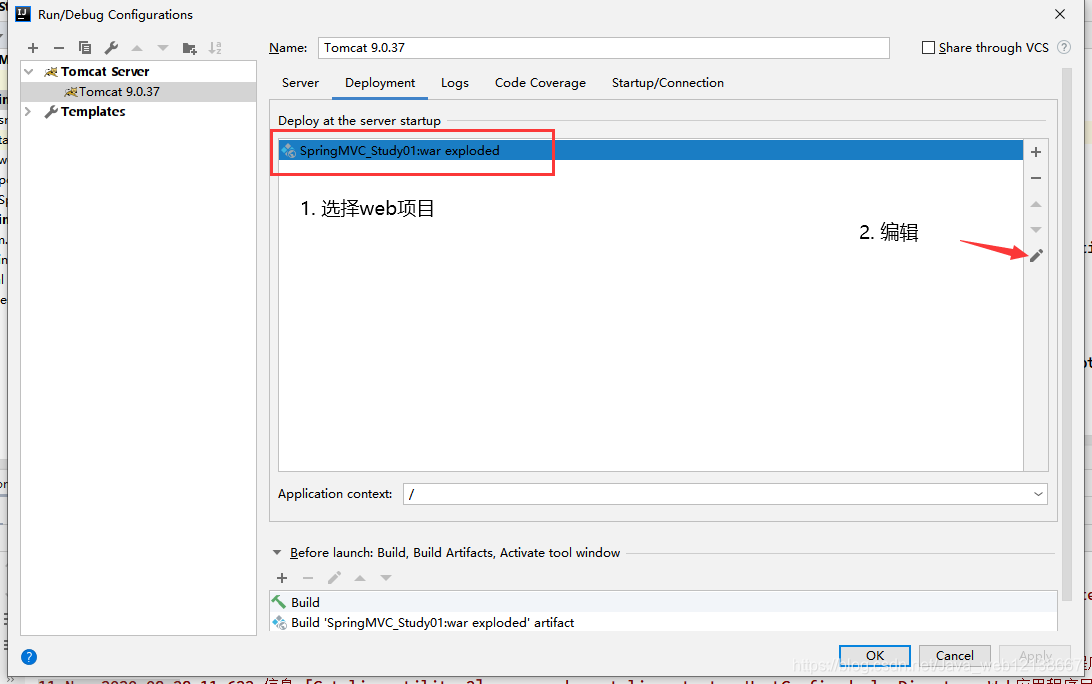
Task: Move before launch task up
Action: 360,578
